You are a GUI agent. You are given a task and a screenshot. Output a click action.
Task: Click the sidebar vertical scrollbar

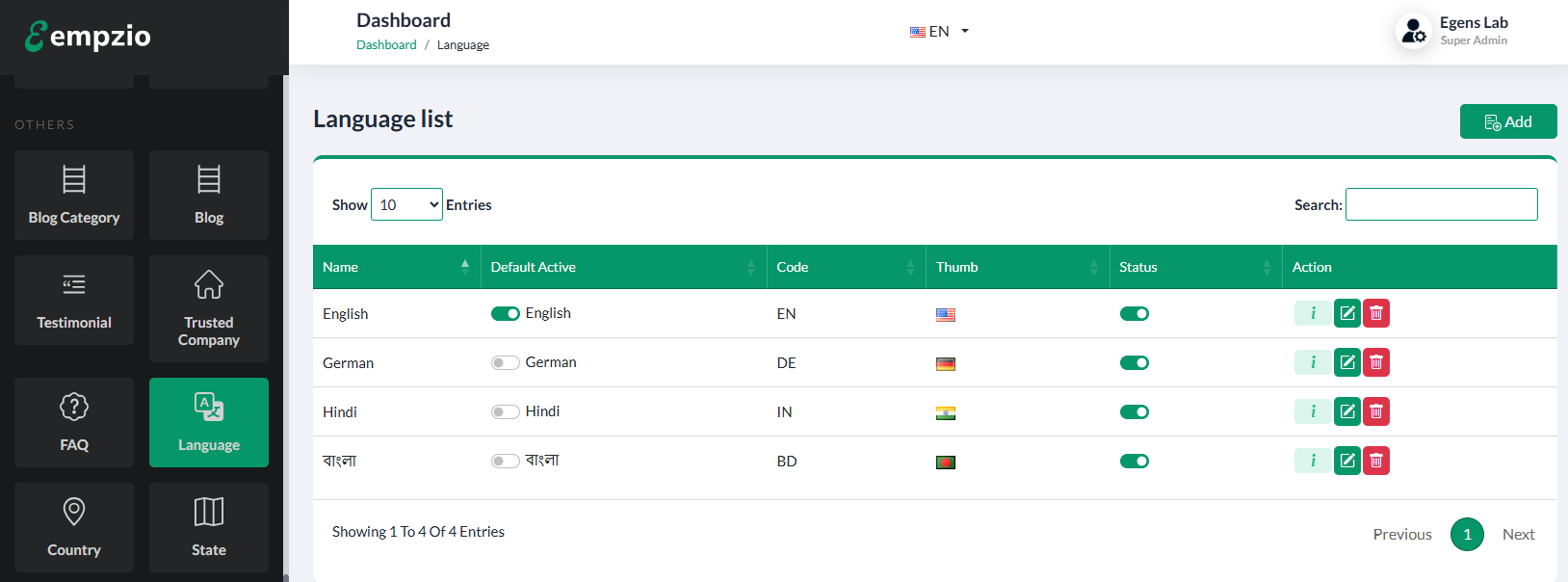coord(285,328)
